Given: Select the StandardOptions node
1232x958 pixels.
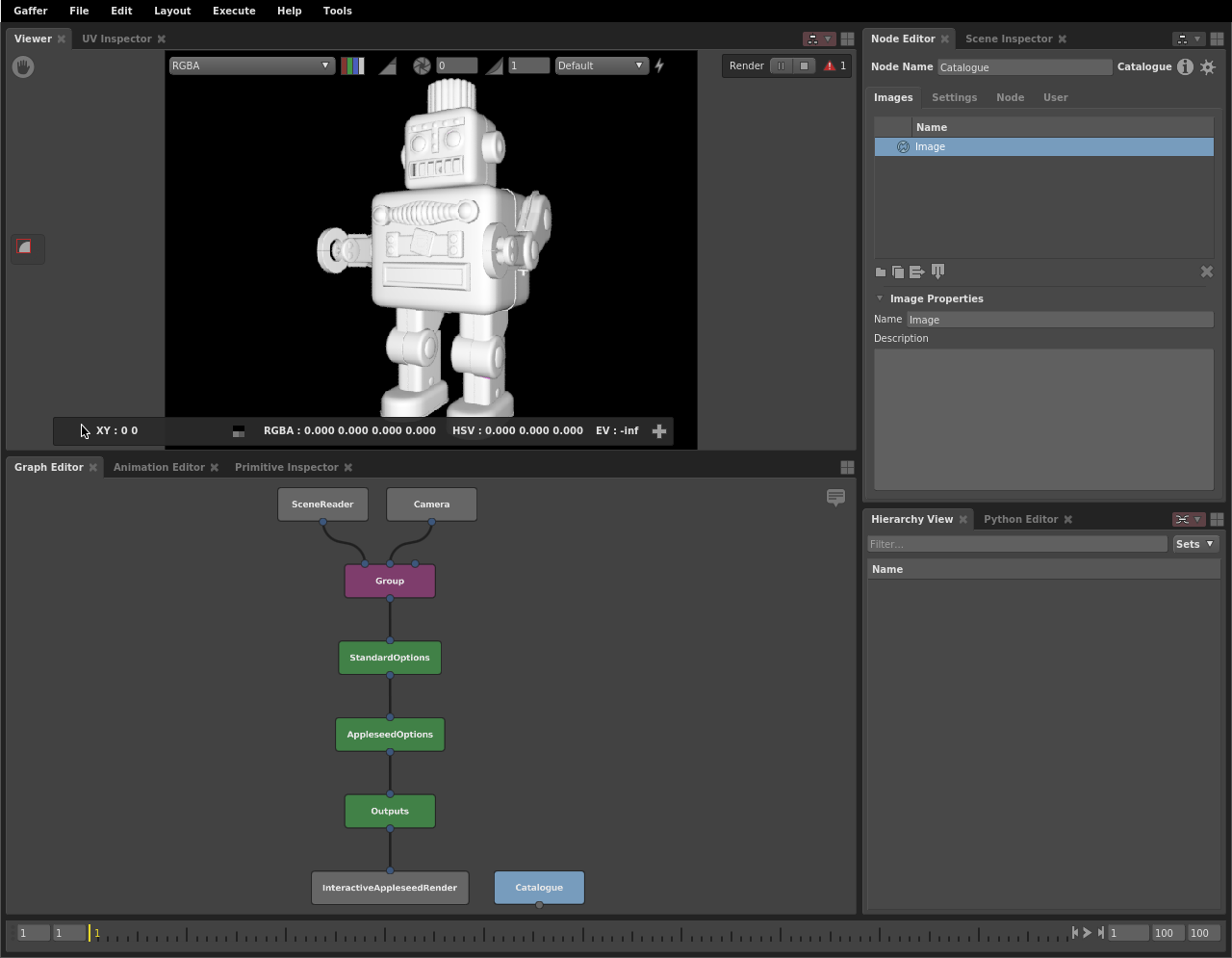Looking at the screenshot, I should click(389, 658).
